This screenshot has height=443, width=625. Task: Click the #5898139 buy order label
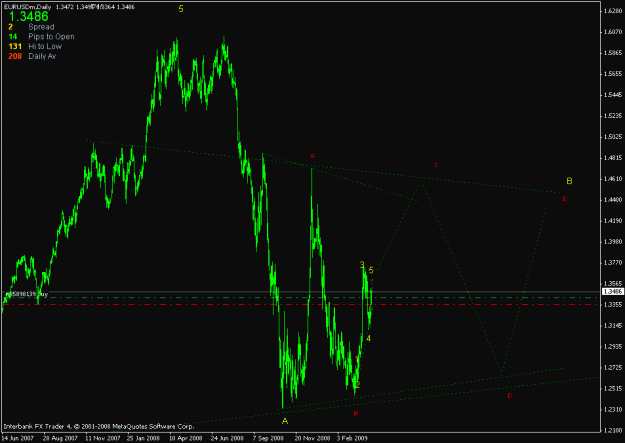[x=26, y=294]
